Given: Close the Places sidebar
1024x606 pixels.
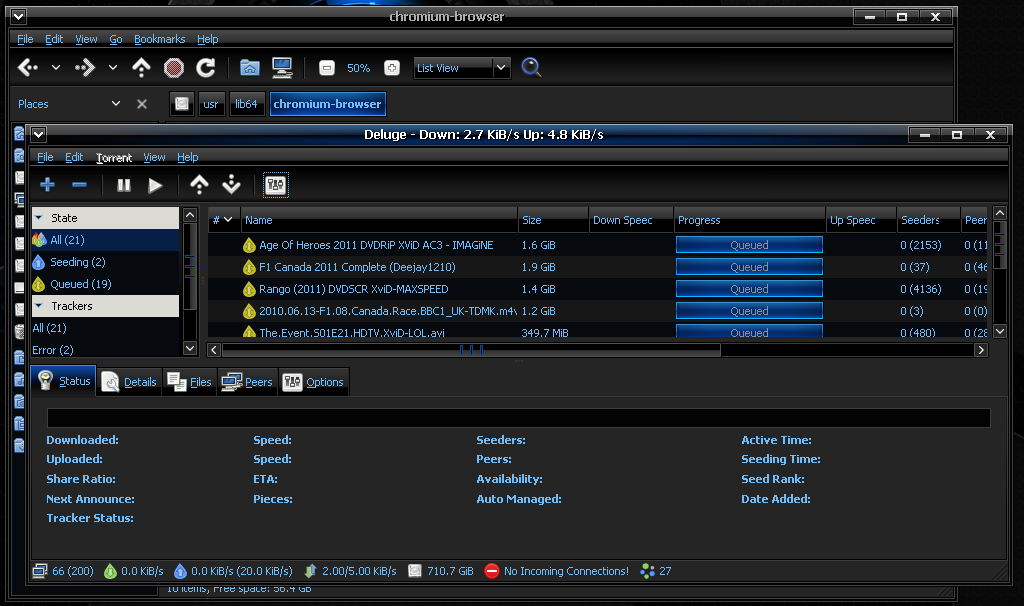Looking at the screenshot, I should tap(142, 104).
